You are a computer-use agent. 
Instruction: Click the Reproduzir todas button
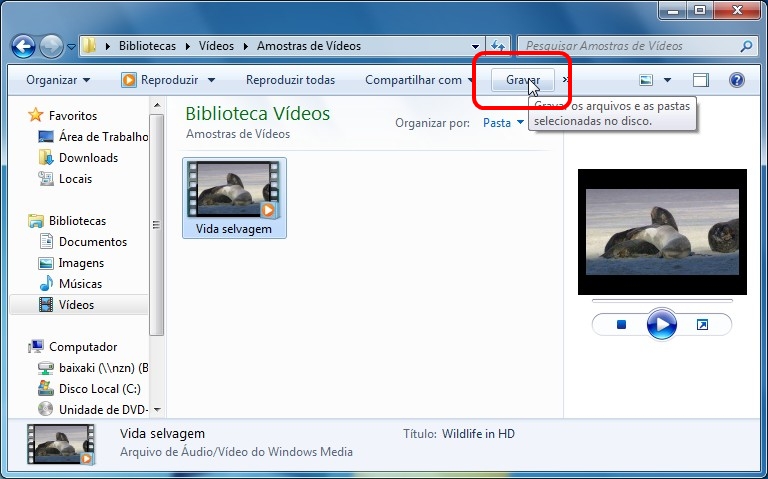(x=290, y=80)
